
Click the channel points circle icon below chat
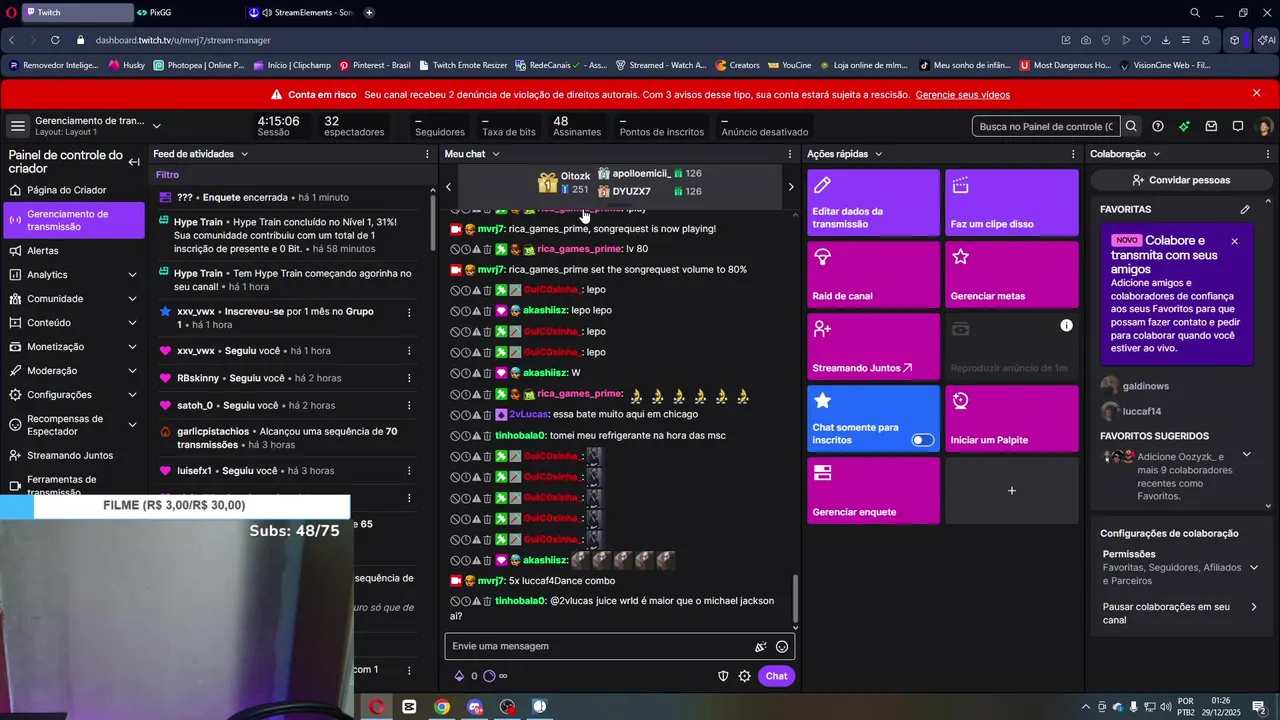pos(489,676)
